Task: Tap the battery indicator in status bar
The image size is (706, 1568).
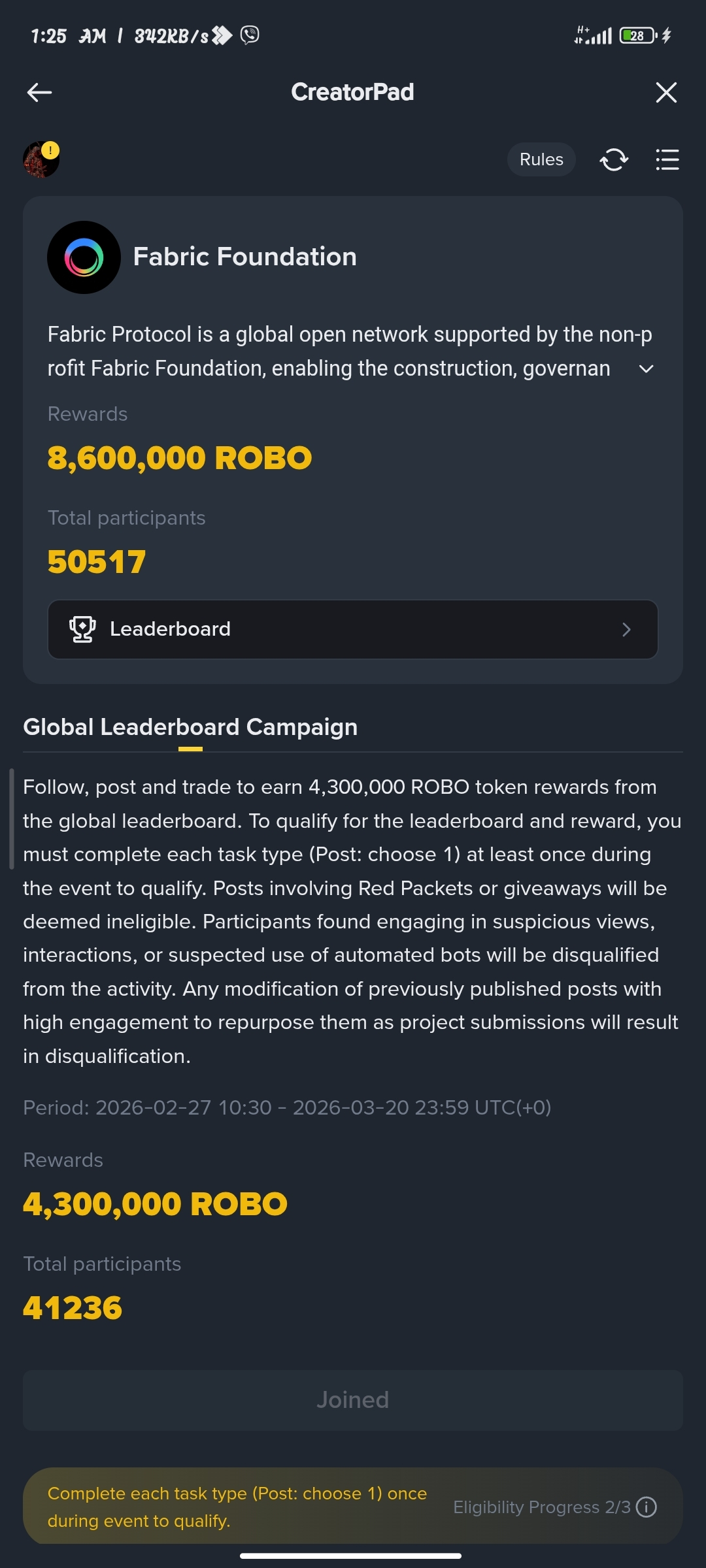Action: [x=637, y=35]
